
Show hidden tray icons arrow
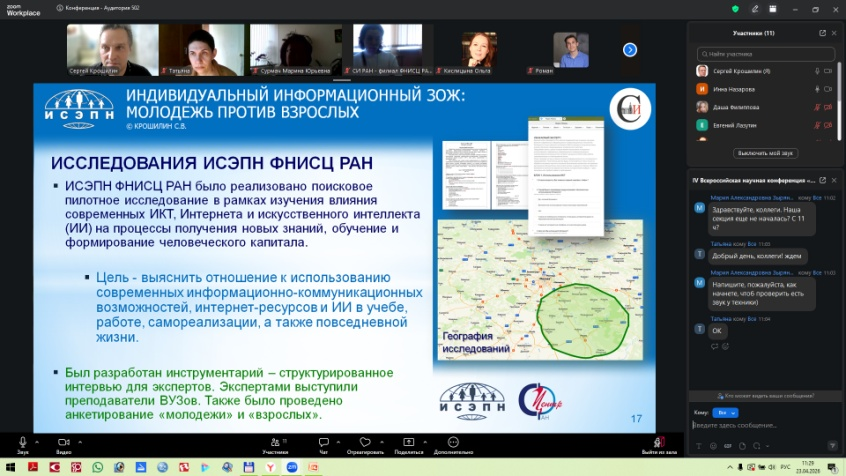[x=730, y=467]
